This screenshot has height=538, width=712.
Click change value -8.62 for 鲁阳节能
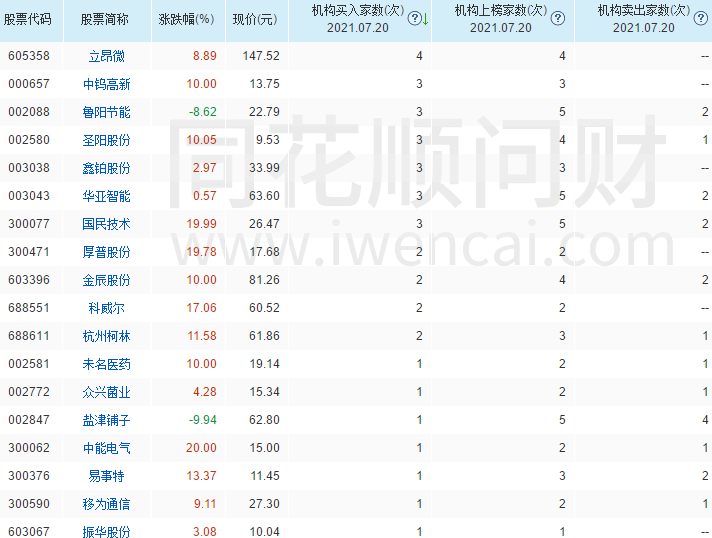203,112
